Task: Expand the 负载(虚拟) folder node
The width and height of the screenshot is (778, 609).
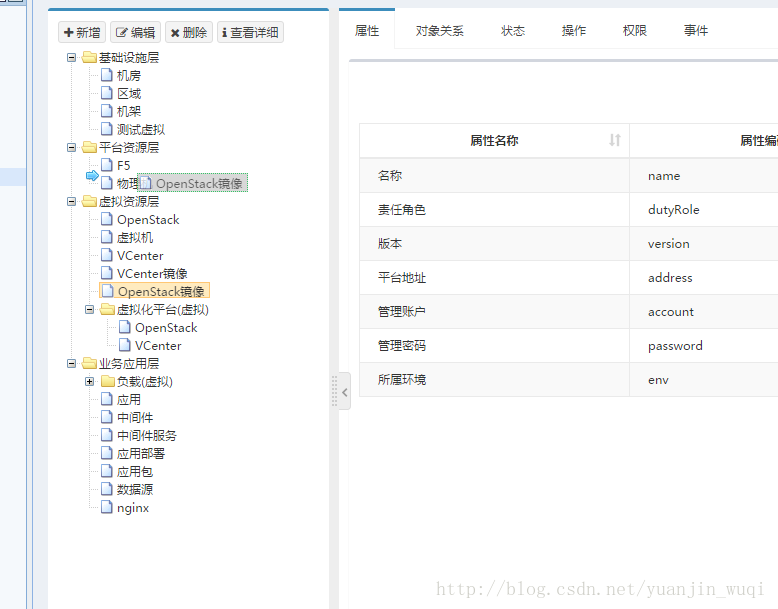Action: tap(89, 382)
